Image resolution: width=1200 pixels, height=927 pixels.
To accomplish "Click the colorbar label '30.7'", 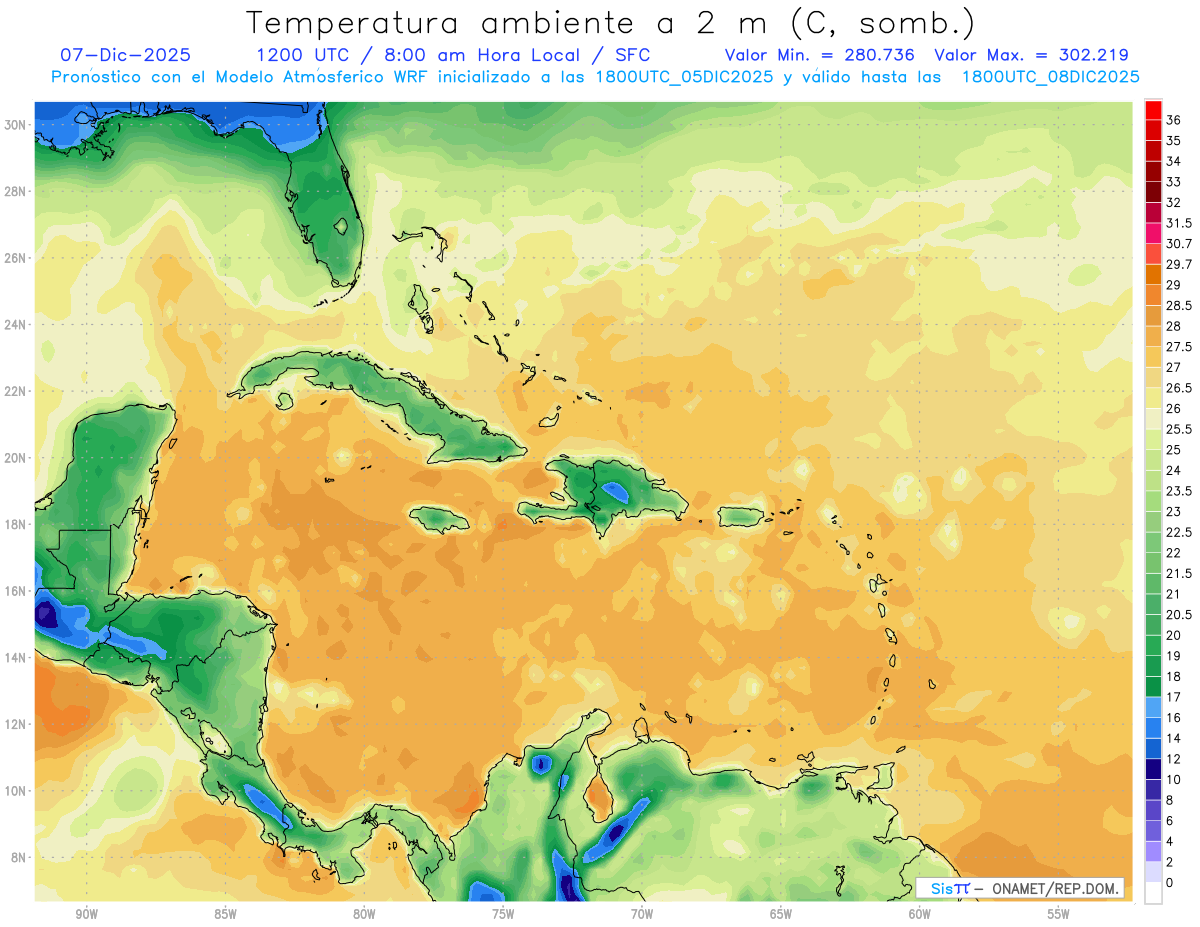I will (x=1179, y=244).
